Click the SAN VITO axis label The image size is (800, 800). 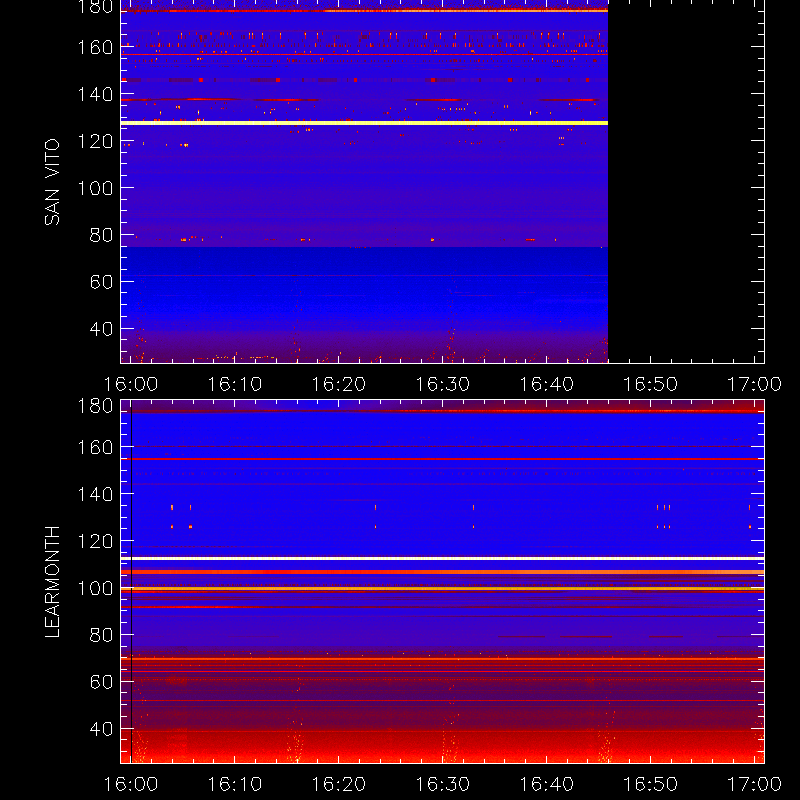(52, 182)
